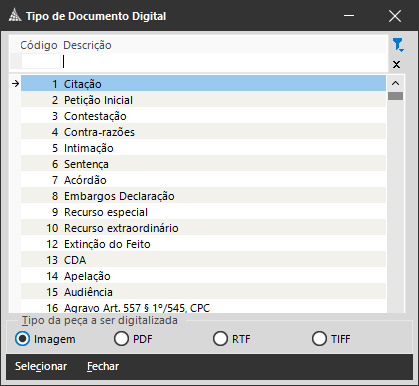This screenshot has height=386, width=419.
Task: Choose the PDF radio option
Action: point(121,339)
